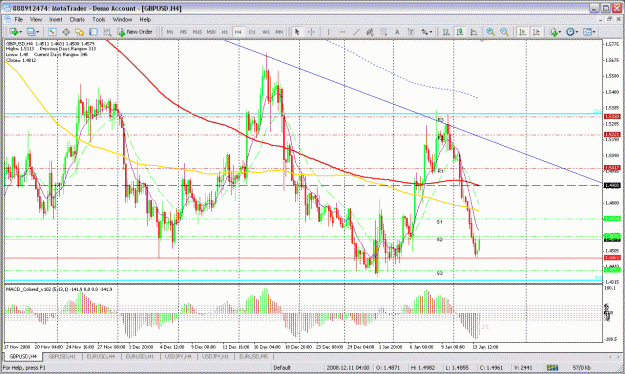
Task: Select the Draw Text 'A' tool
Action: click(x=397, y=32)
